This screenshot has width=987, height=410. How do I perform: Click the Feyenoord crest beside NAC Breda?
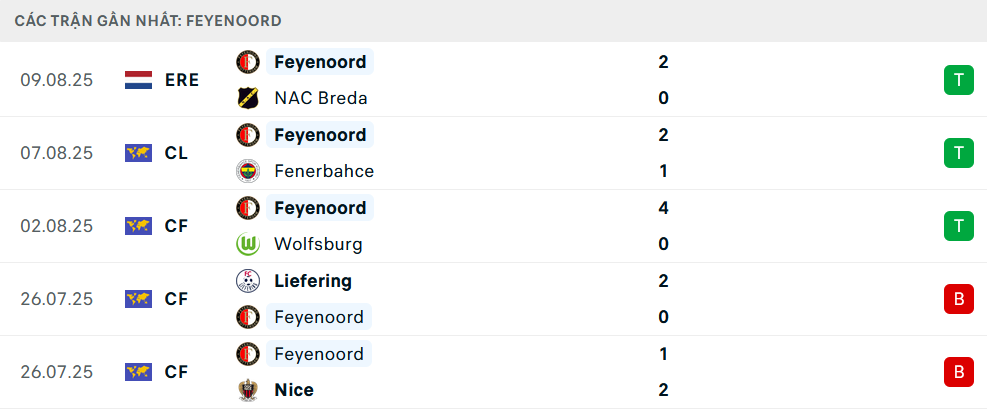[x=247, y=62]
